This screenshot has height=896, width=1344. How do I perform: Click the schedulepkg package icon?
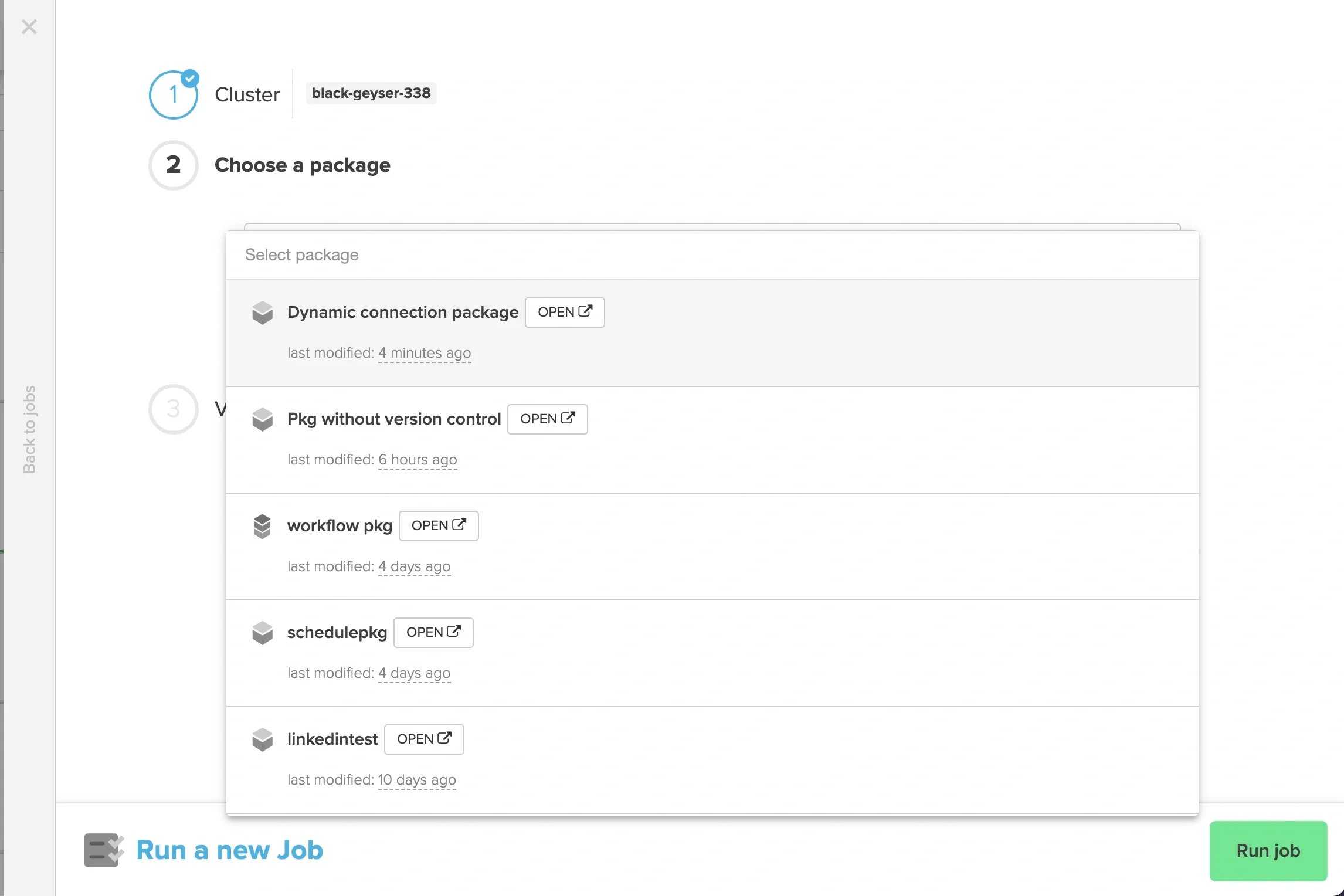(262, 633)
